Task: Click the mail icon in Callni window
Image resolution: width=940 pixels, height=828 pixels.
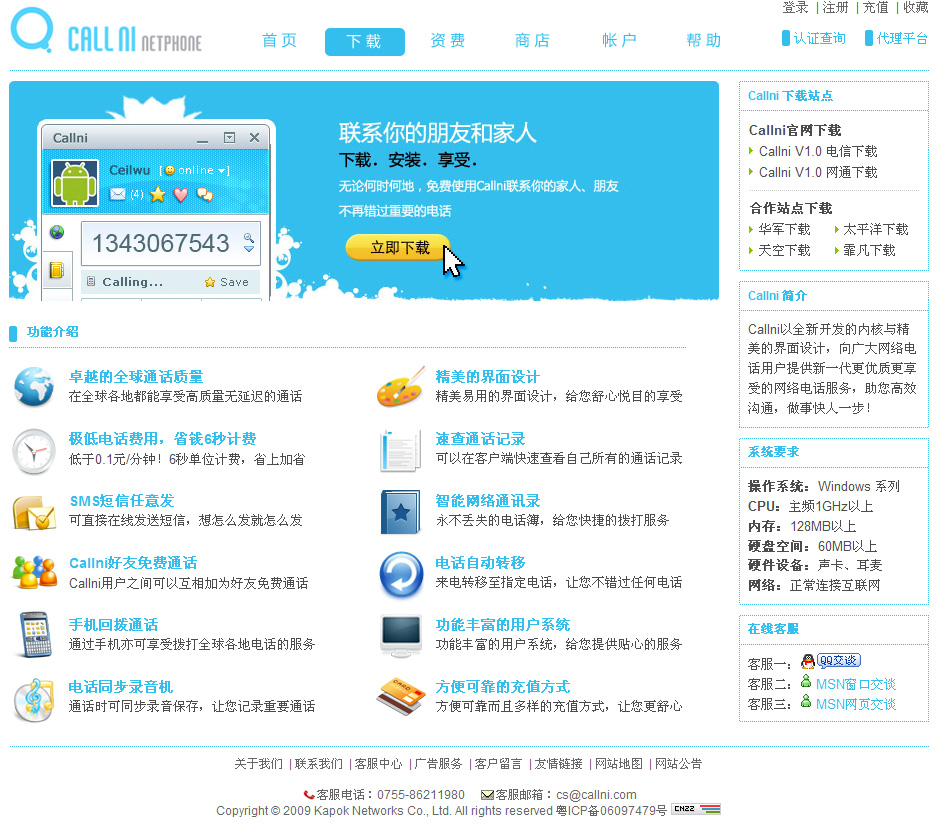Action: tap(118, 194)
